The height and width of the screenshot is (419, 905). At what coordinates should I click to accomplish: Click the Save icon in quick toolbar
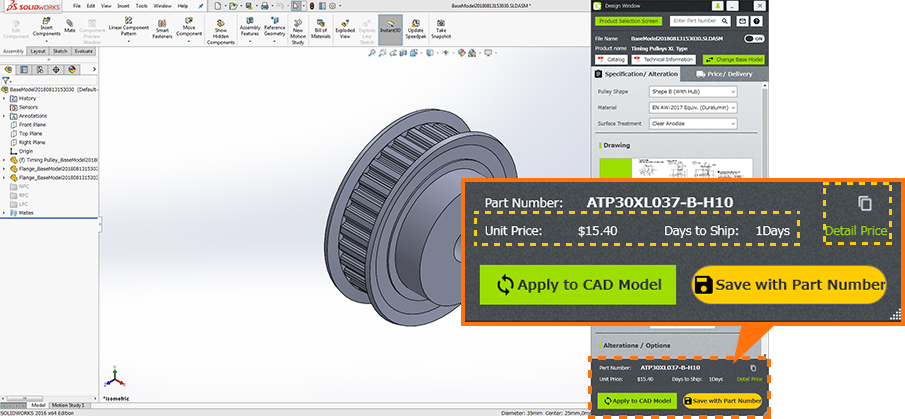[248, 5]
